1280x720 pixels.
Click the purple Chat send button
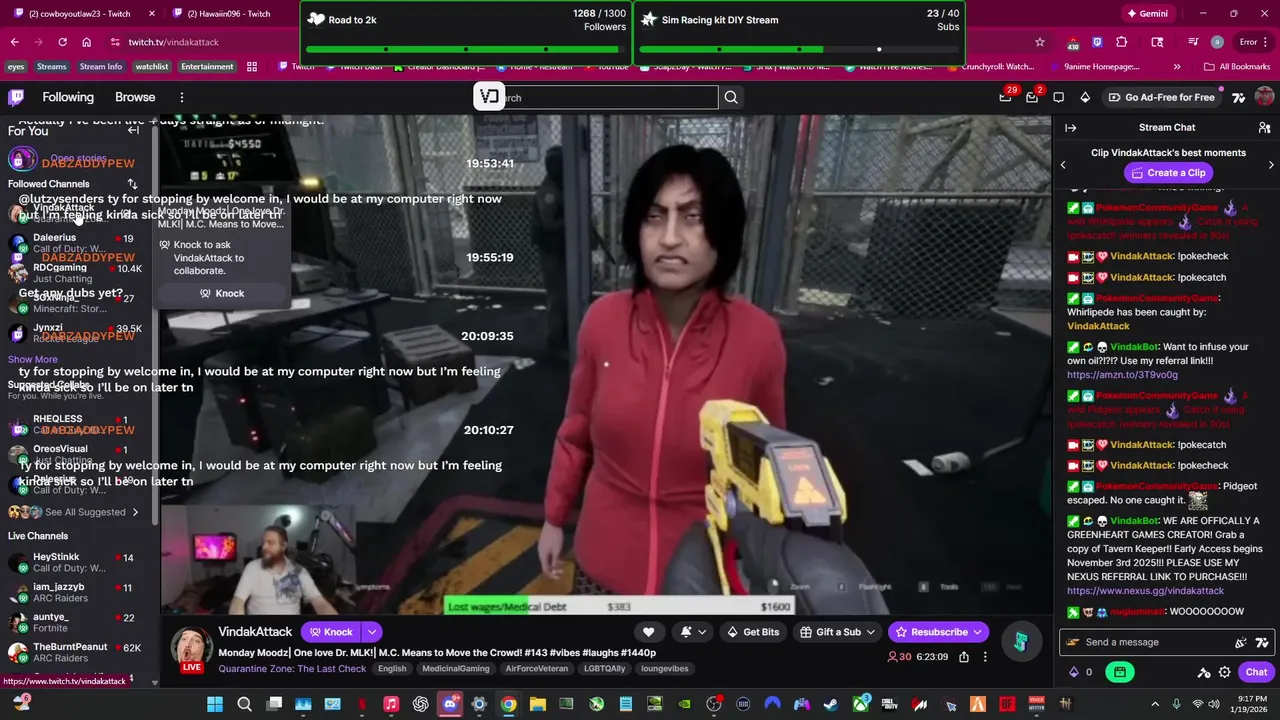(1256, 672)
